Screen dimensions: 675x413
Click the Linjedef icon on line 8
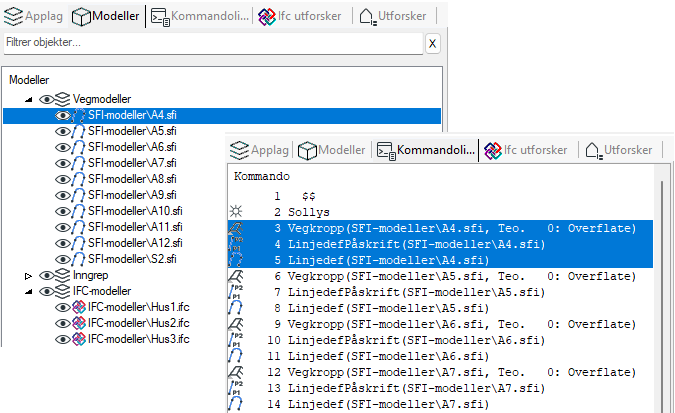point(236,308)
